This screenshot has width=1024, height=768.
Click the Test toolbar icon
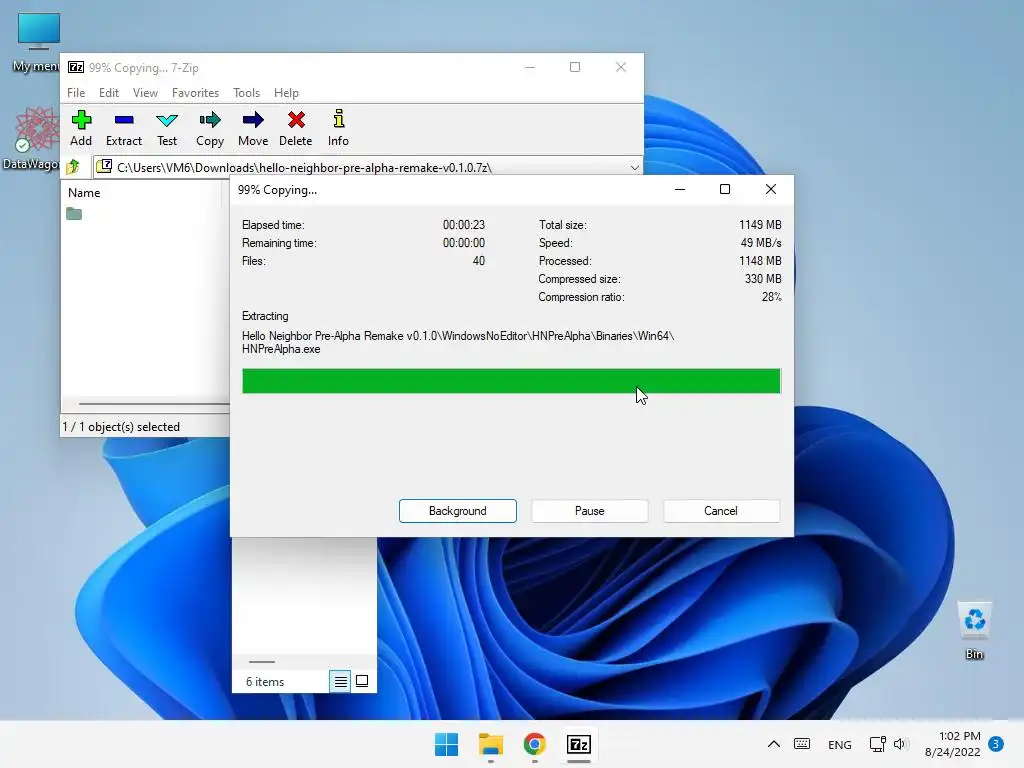167,128
